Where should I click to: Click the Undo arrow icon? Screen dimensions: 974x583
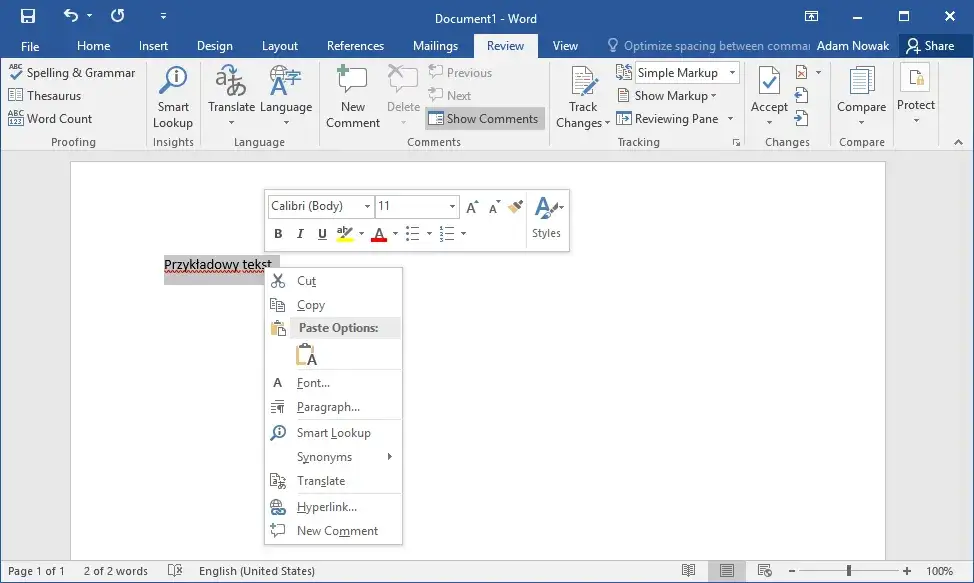[70, 17]
